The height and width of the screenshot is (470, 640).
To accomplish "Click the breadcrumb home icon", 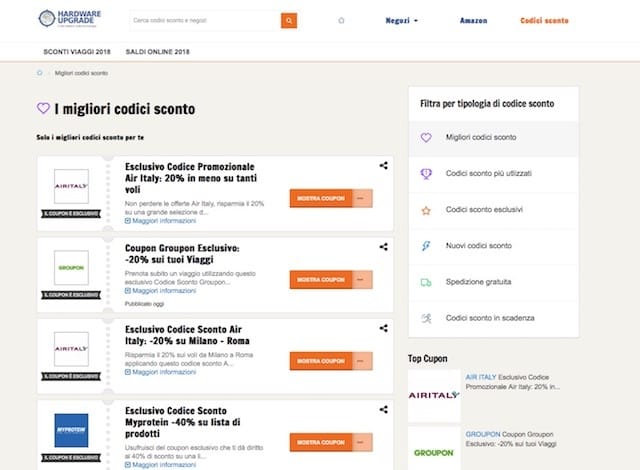I will [40, 73].
